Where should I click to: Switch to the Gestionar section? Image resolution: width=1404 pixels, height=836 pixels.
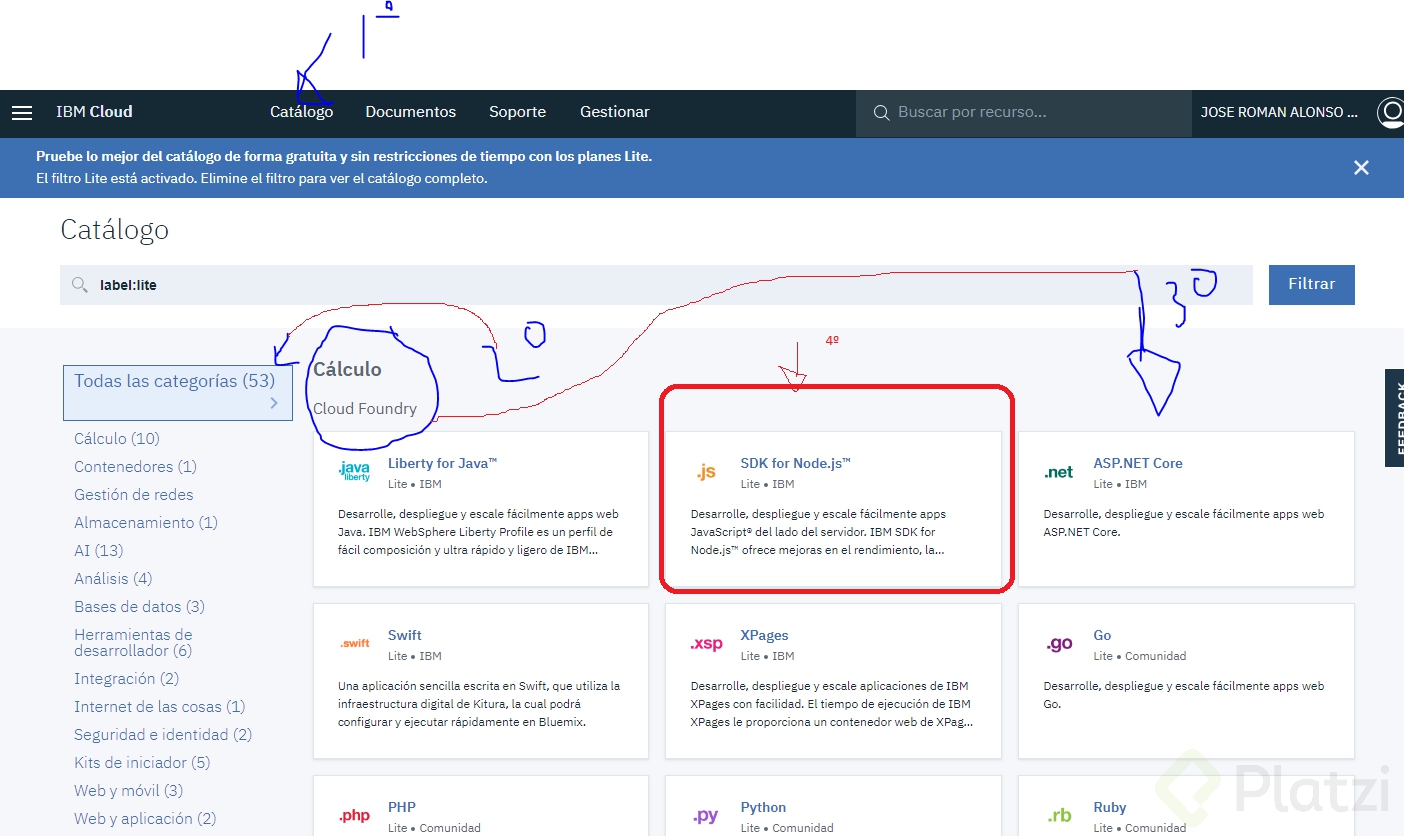pos(614,112)
